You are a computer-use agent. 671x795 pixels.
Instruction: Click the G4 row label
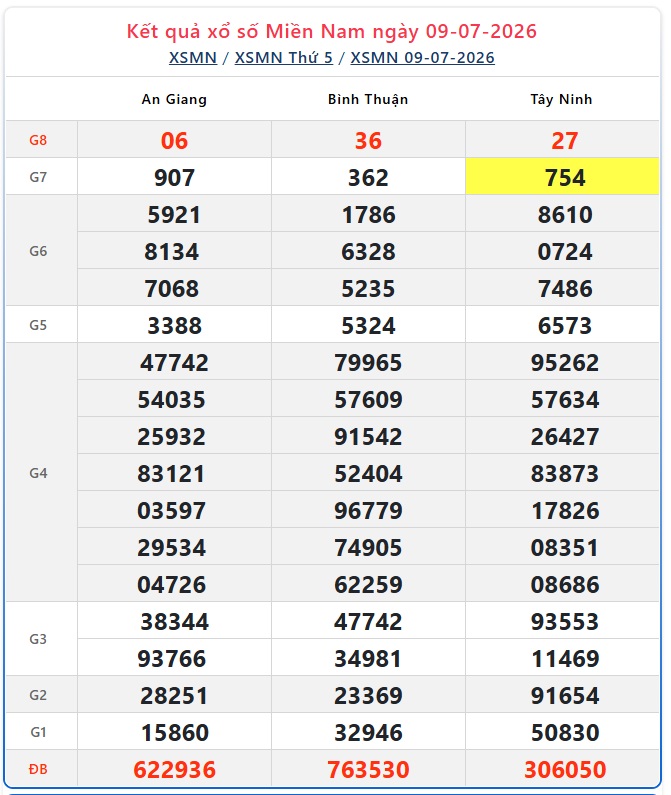pyautogui.click(x=39, y=473)
